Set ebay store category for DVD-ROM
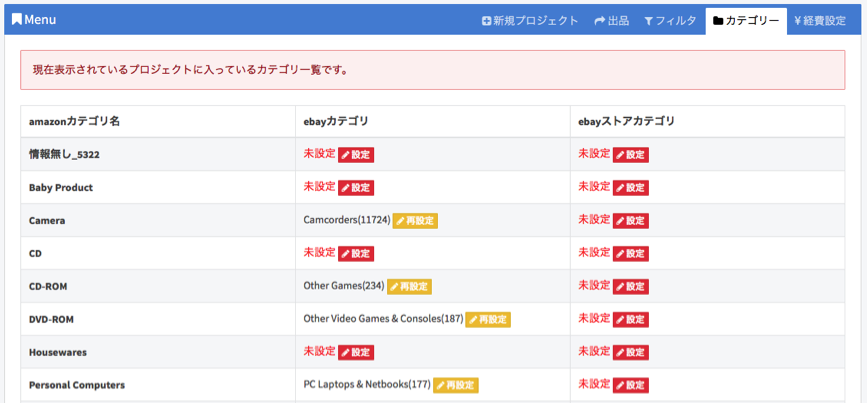Image resolution: width=867 pixels, height=403 pixels. pos(631,320)
